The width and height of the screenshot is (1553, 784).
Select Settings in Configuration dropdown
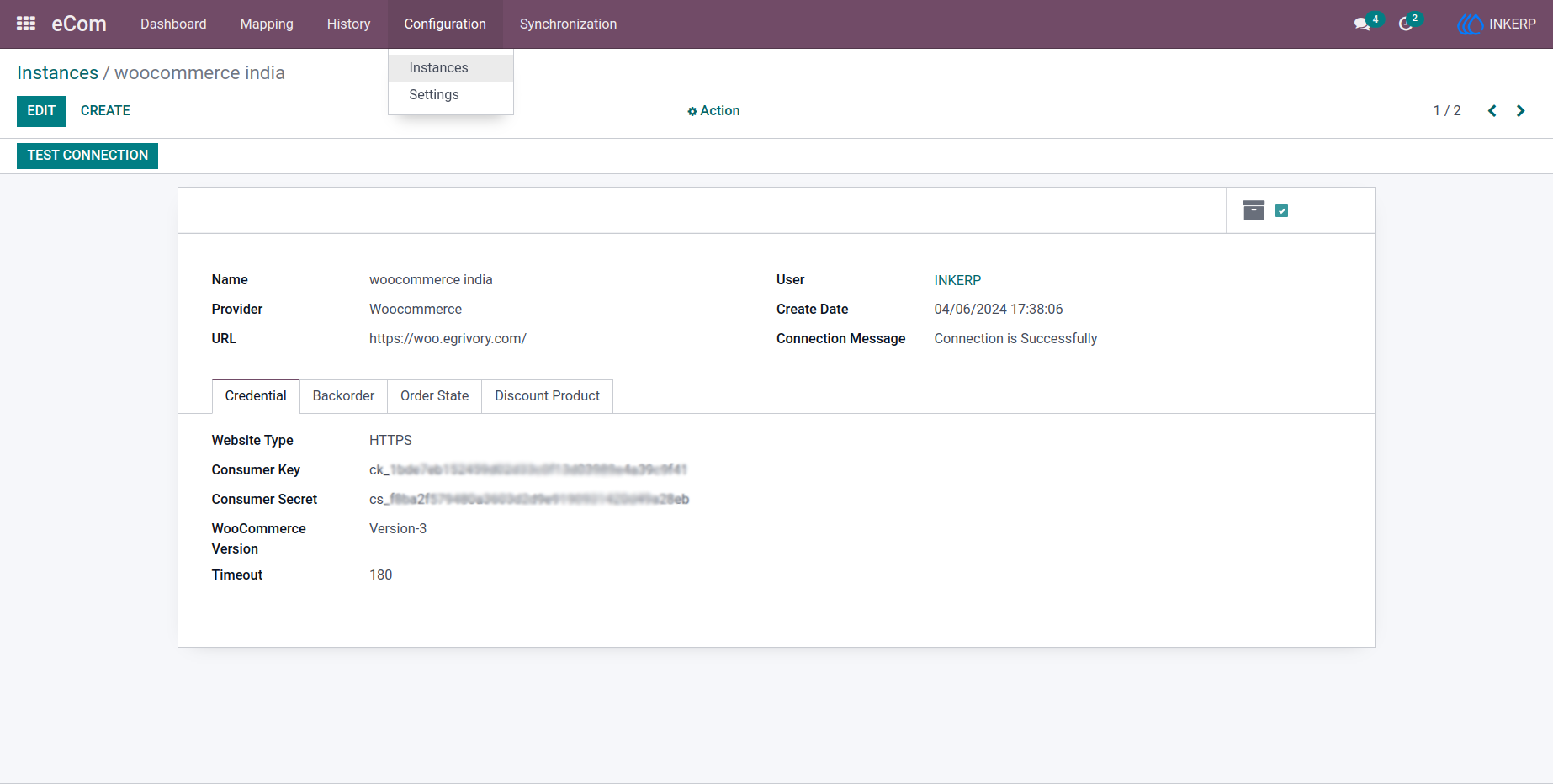[x=451, y=95]
